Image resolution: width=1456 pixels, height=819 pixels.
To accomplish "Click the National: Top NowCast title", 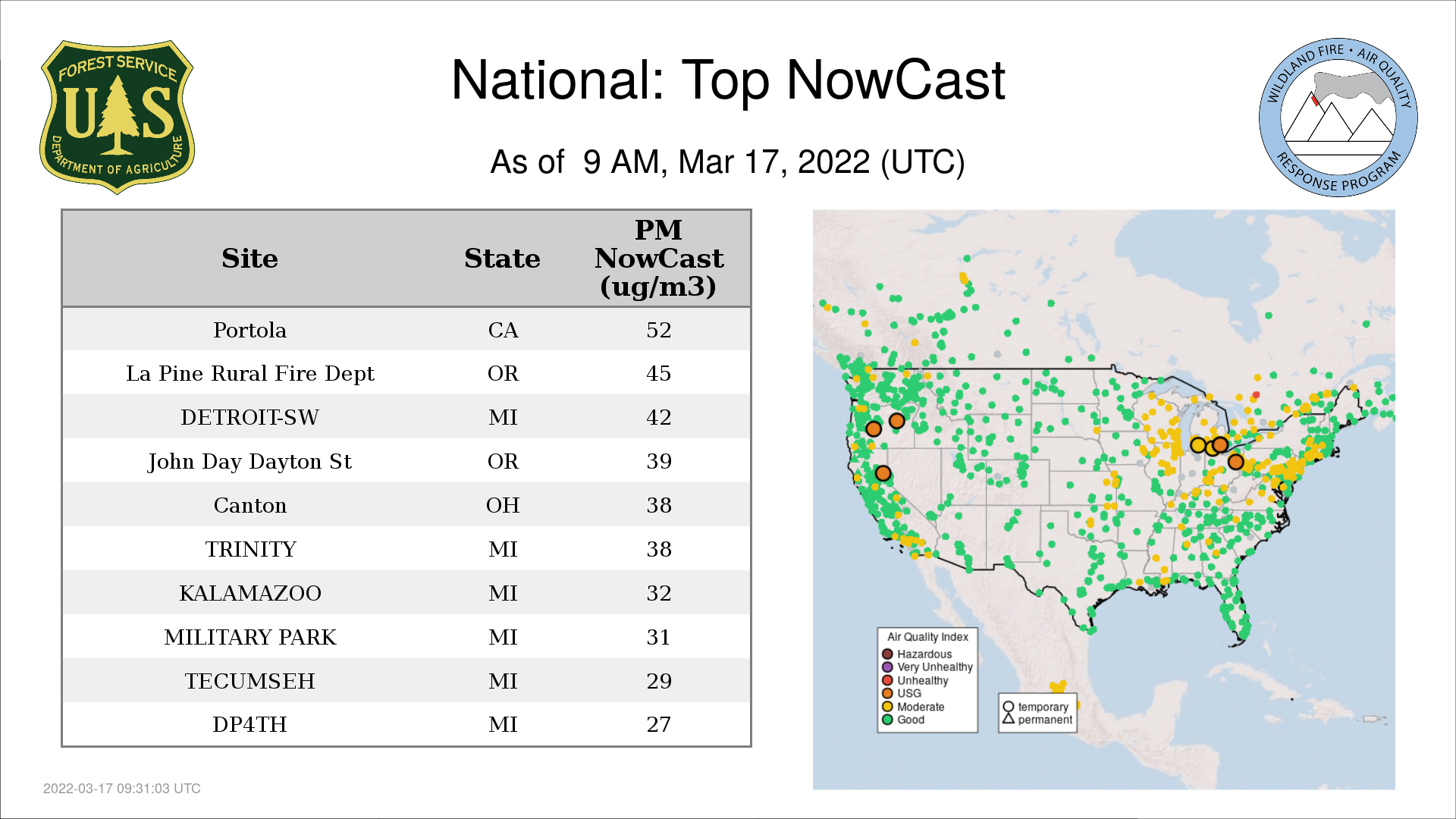I will [727, 80].
